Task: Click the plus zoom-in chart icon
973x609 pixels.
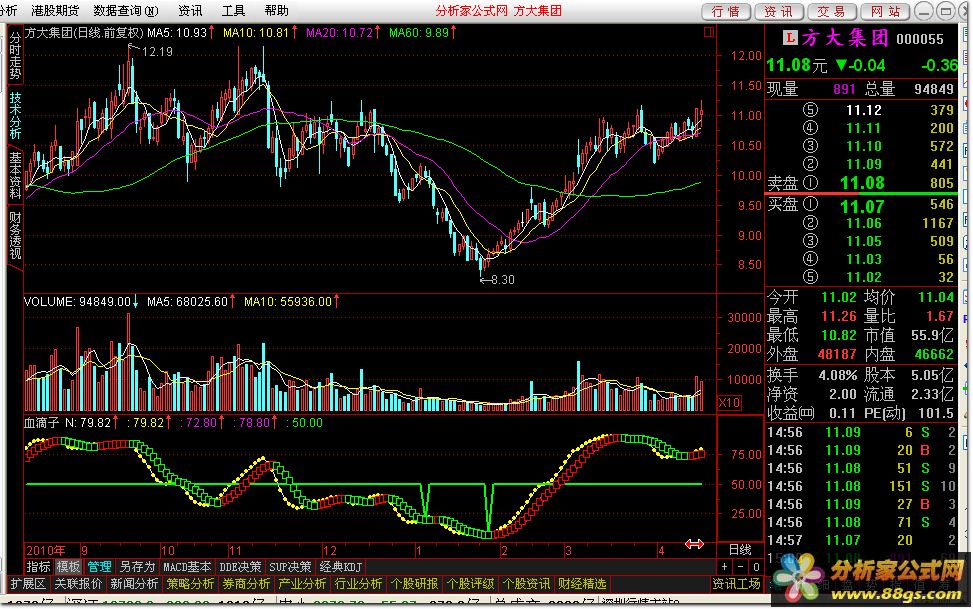Action: (725, 567)
